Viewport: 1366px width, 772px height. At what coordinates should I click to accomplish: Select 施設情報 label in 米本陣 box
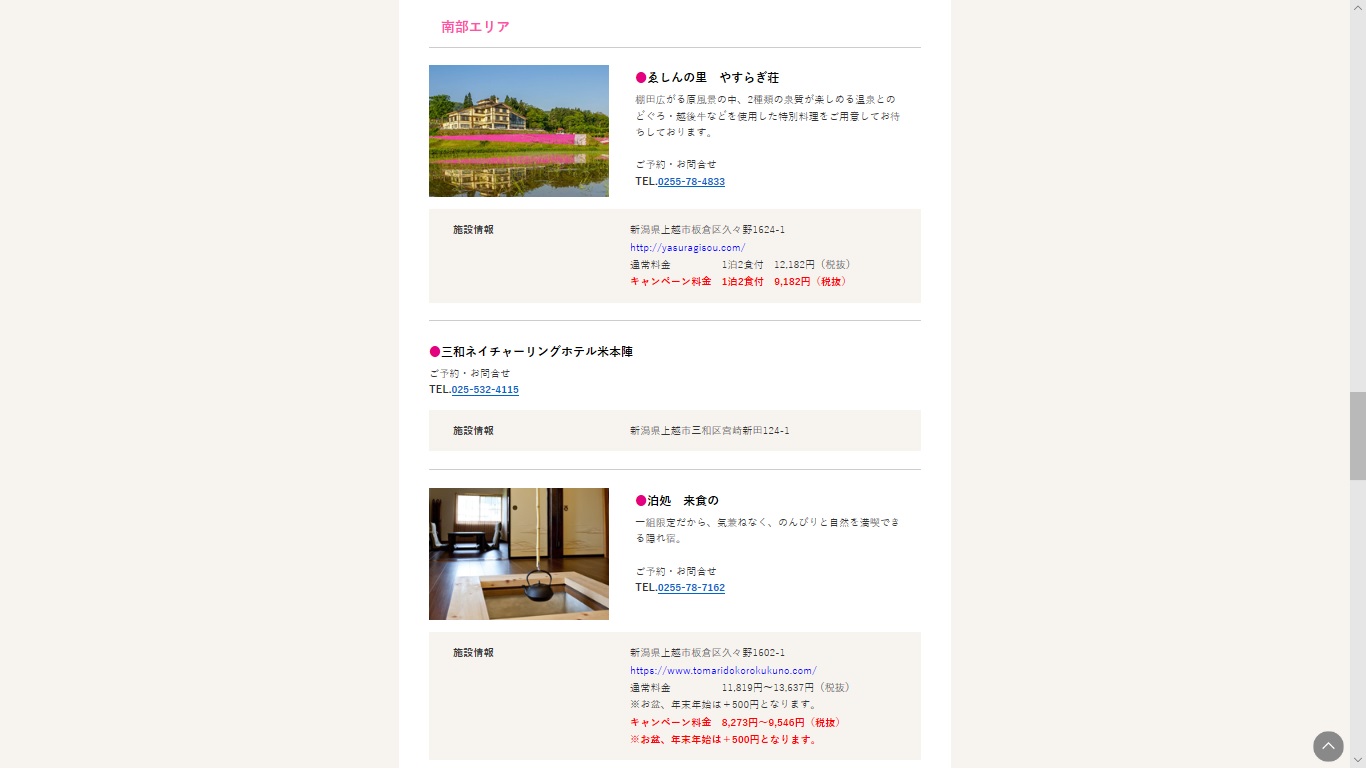point(473,431)
